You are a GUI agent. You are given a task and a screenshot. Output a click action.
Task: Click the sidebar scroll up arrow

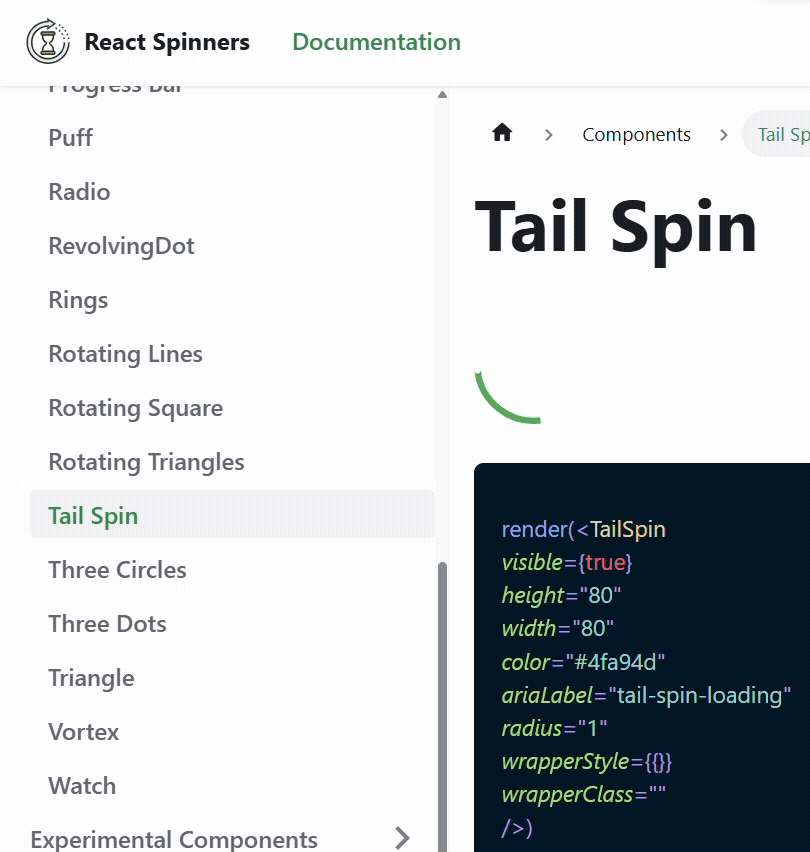442,95
